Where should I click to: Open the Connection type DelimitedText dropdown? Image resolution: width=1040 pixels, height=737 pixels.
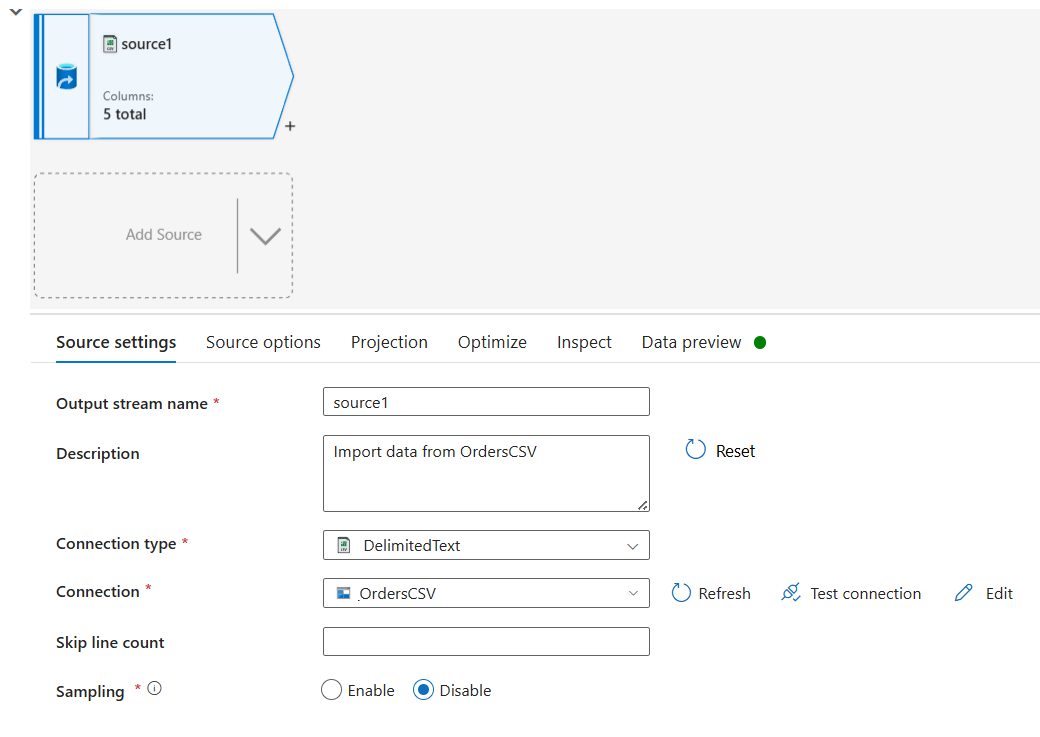tap(486, 545)
